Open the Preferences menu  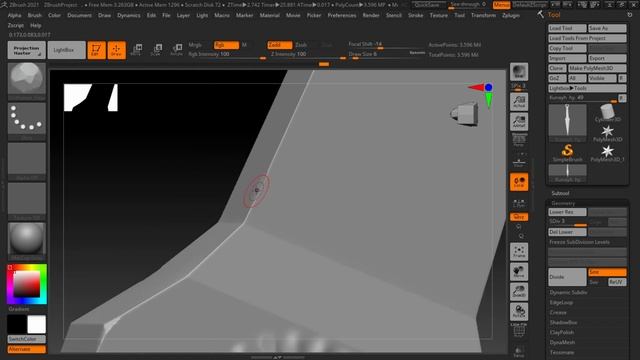[342, 16]
